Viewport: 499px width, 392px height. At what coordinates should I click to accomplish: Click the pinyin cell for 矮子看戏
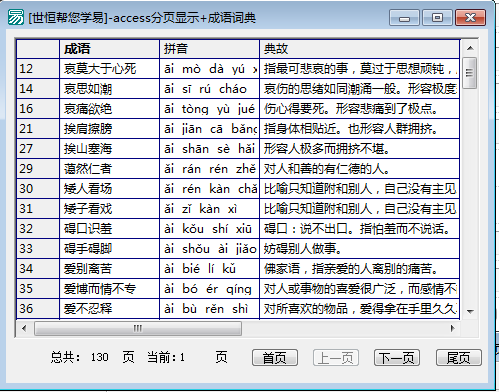(x=209, y=209)
